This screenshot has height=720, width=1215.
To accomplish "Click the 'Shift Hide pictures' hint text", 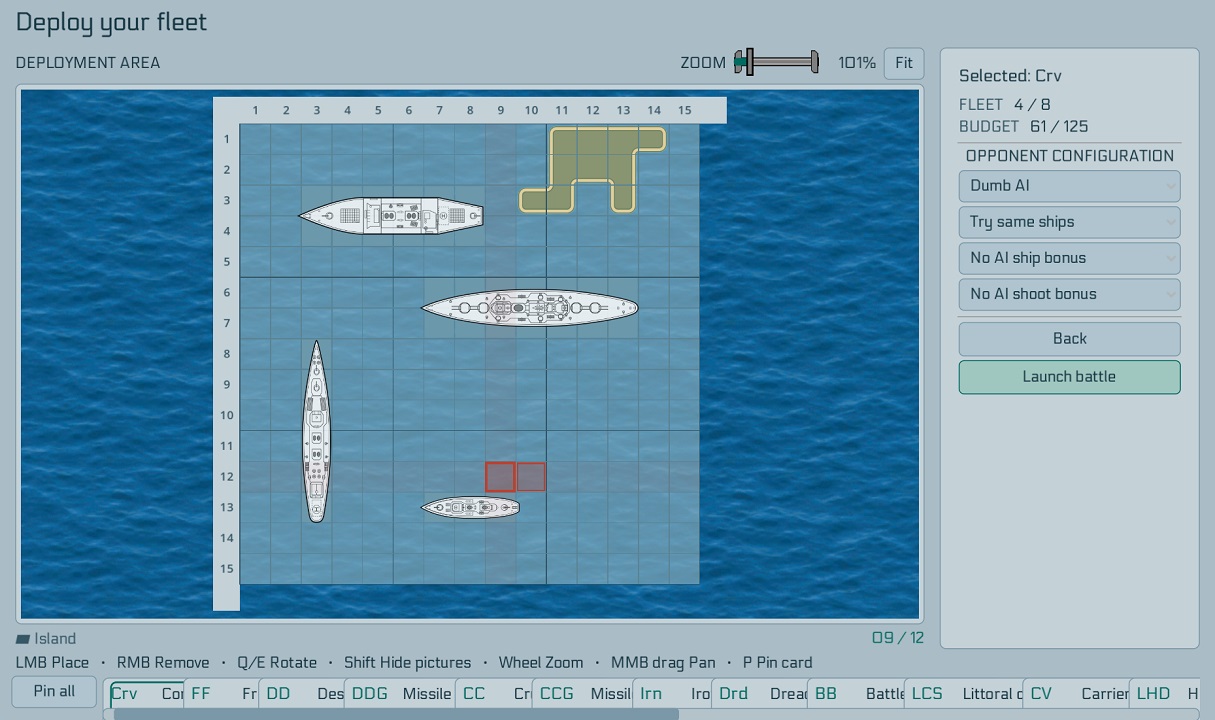I will pyautogui.click(x=407, y=663).
